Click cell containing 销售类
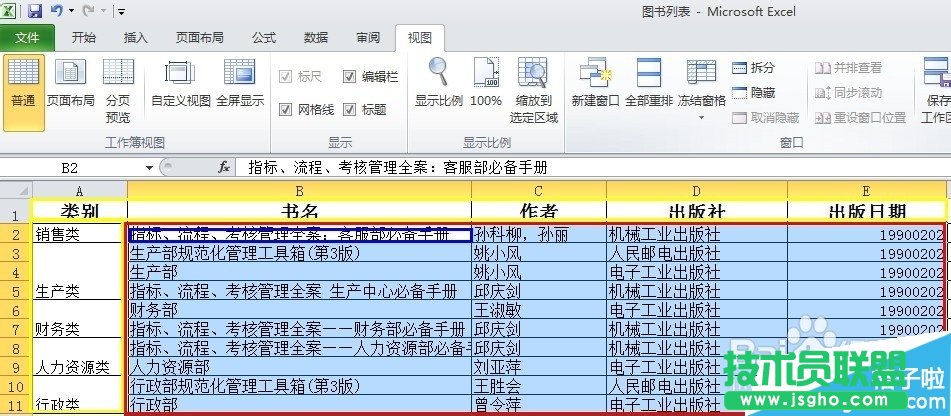Image resolution: width=951 pixels, height=416 pixels. tap(79, 234)
